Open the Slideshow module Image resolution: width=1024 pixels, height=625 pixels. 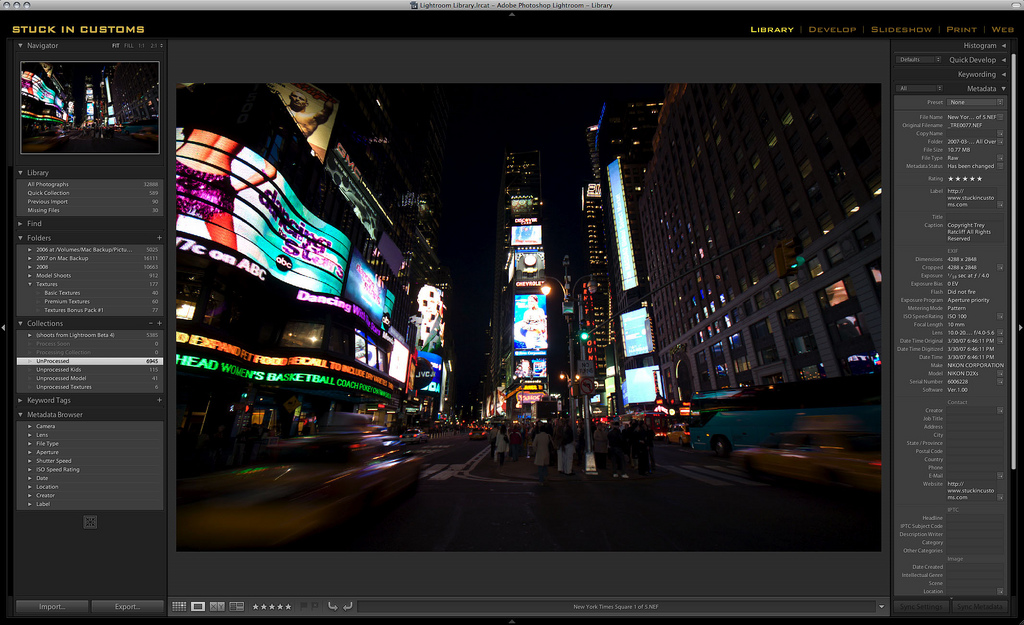pyautogui.click(x=902, y=29)
